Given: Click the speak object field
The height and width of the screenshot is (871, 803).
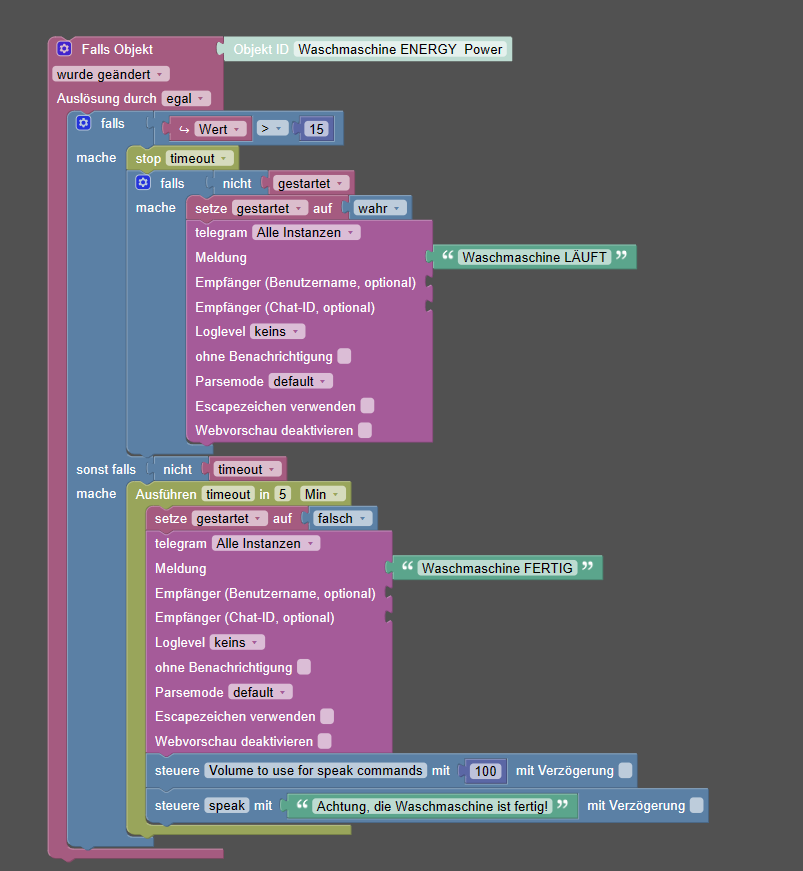Looking at the screenshot, I should click(227, 805).
